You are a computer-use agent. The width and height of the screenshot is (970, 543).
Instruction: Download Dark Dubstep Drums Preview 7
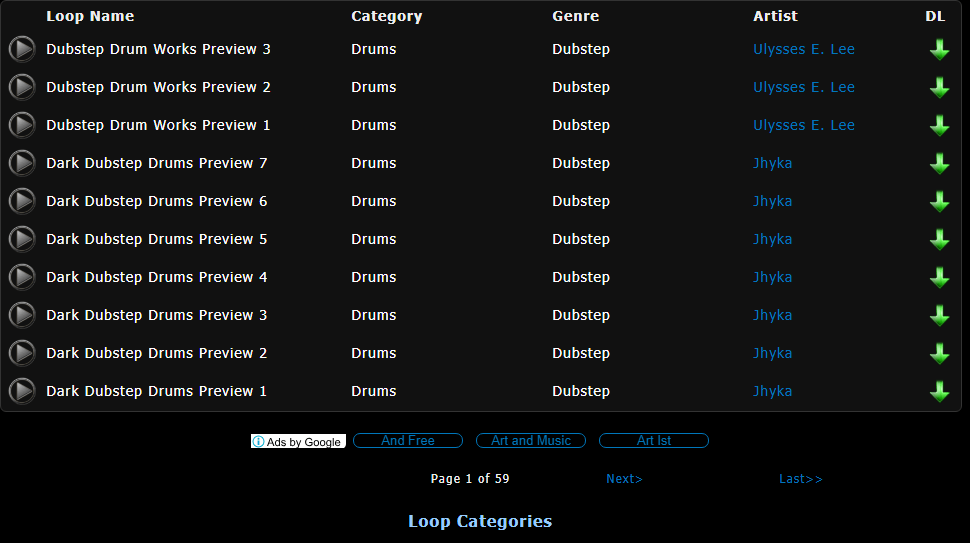click(939, 164)
